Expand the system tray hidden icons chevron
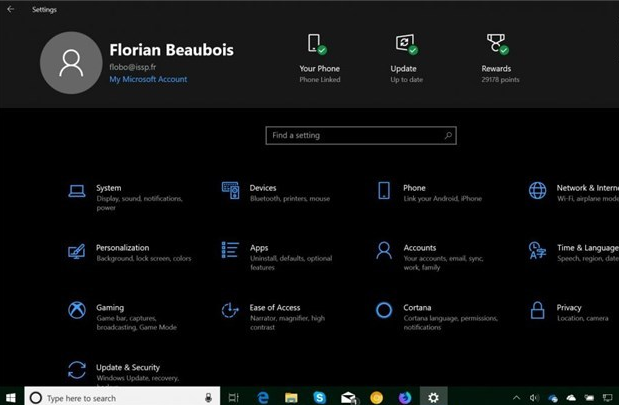619x405 pixels. pos(516,398)
